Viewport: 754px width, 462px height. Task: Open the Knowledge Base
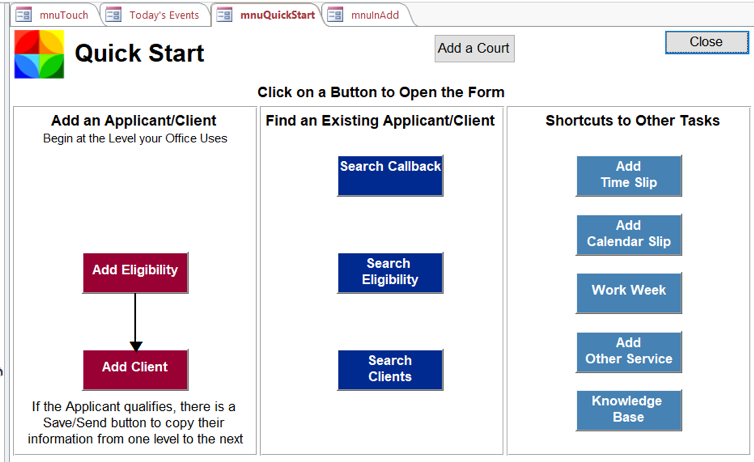(629, 409)
